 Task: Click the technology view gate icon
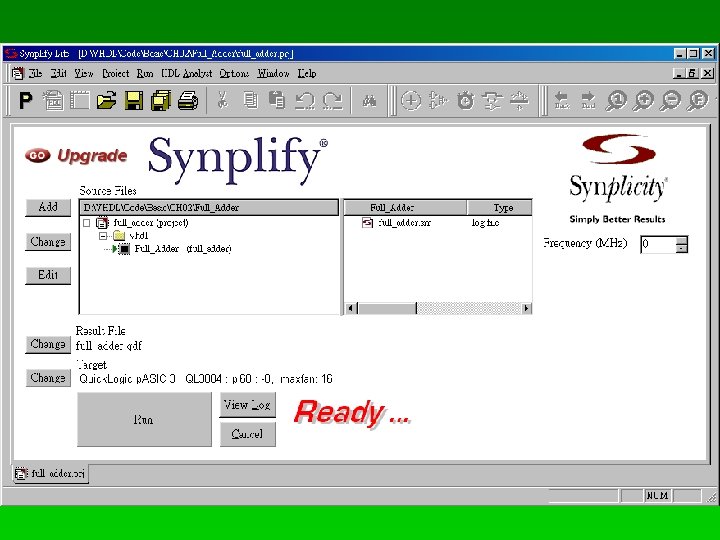[x=438, y=101]
